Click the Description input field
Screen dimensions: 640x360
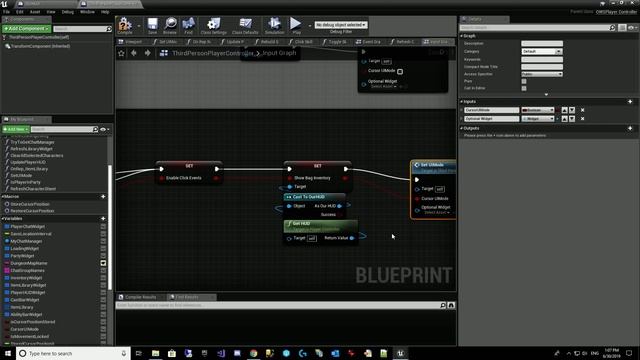542,43
